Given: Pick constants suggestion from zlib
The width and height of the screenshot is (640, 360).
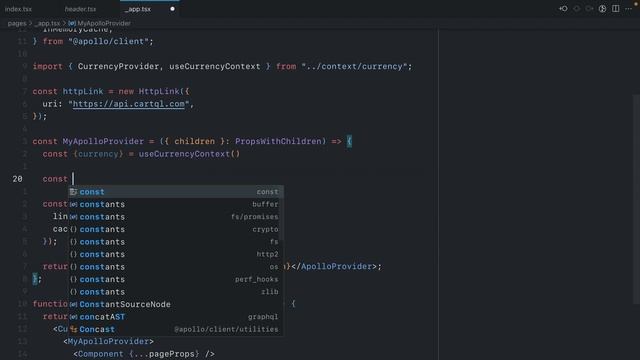Looking at the screenshot, I should click(176, 292).
